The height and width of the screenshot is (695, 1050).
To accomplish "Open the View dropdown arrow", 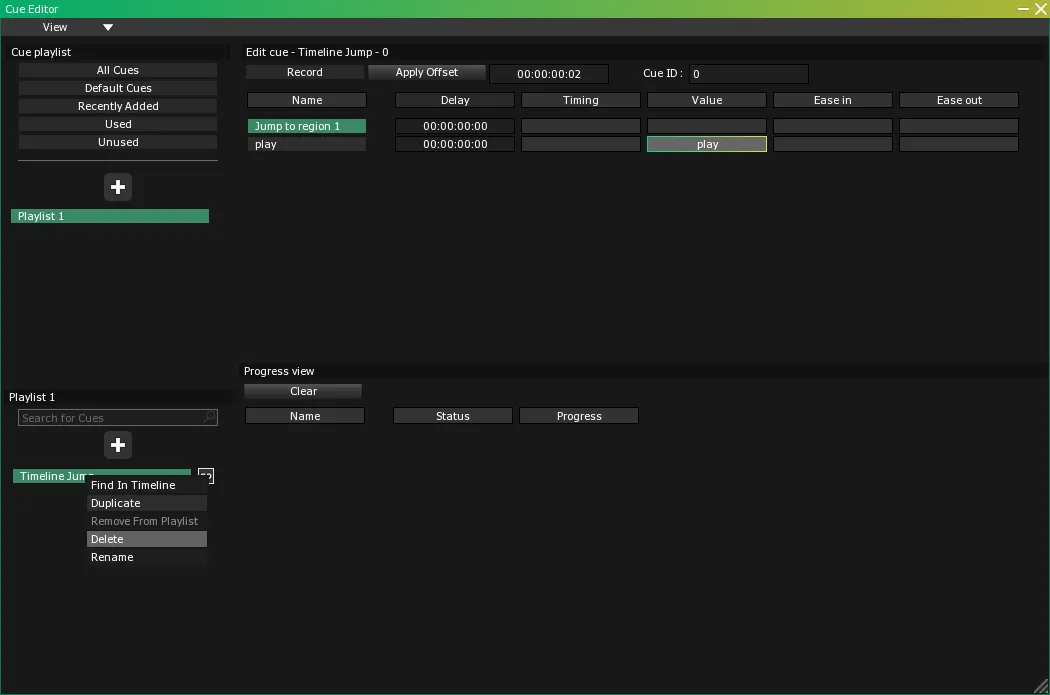I will coord(108,27).
